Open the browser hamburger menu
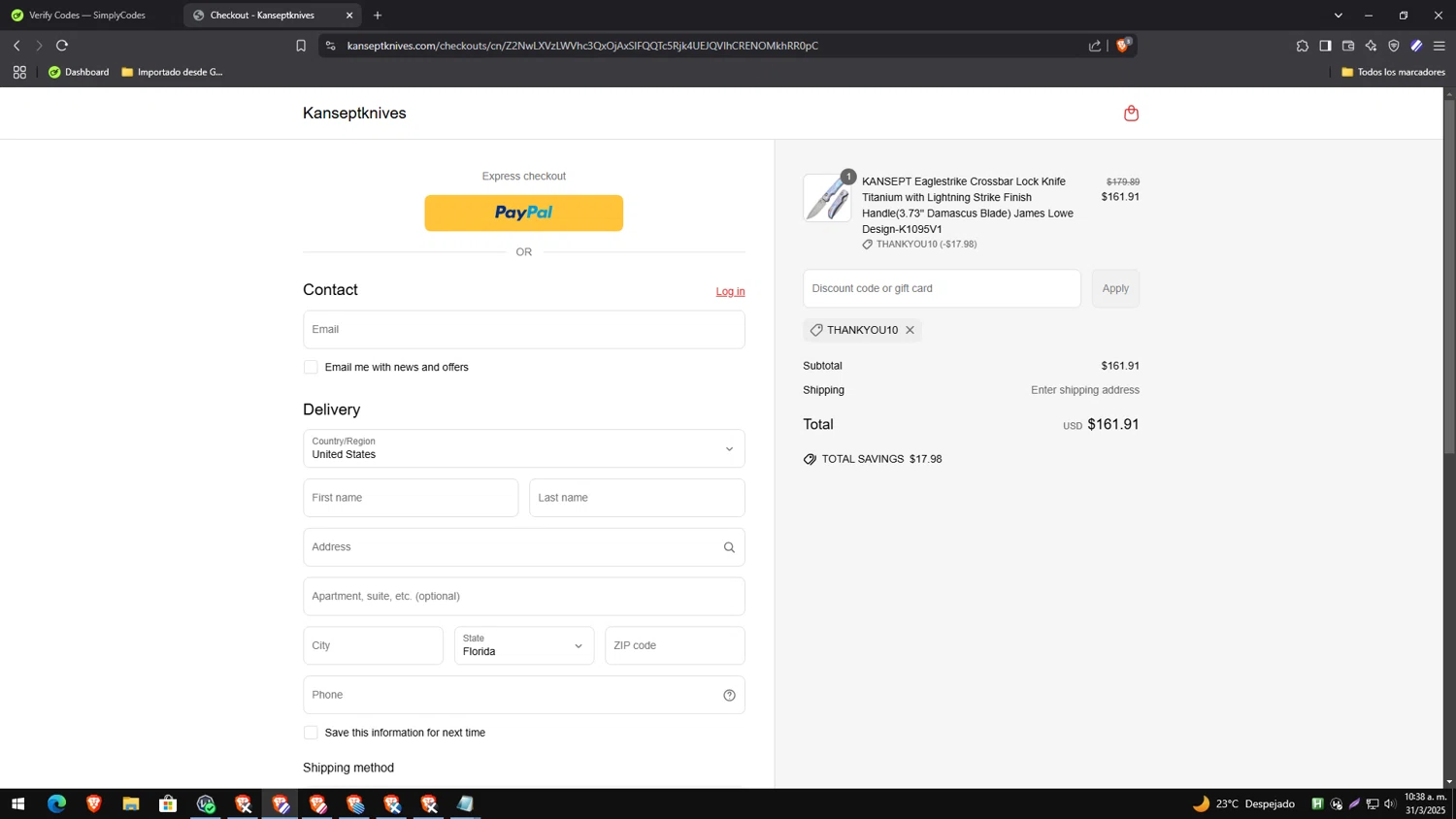 [1439, 46]
